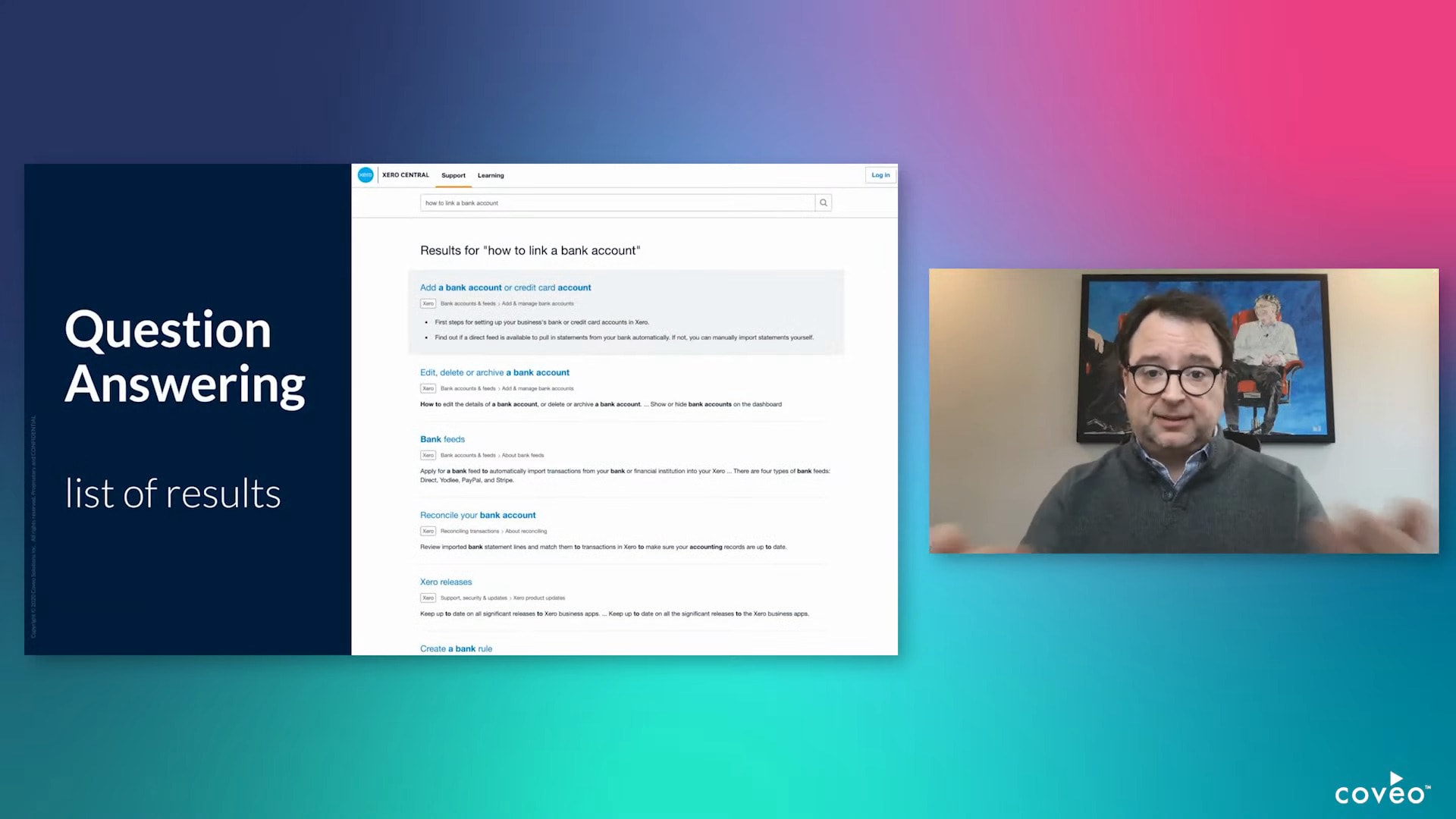The height and width of the screenshot is (819, 1456).
Task: Click 'Xero product updates' breadcrumb
Action: (x=539, y=598)
